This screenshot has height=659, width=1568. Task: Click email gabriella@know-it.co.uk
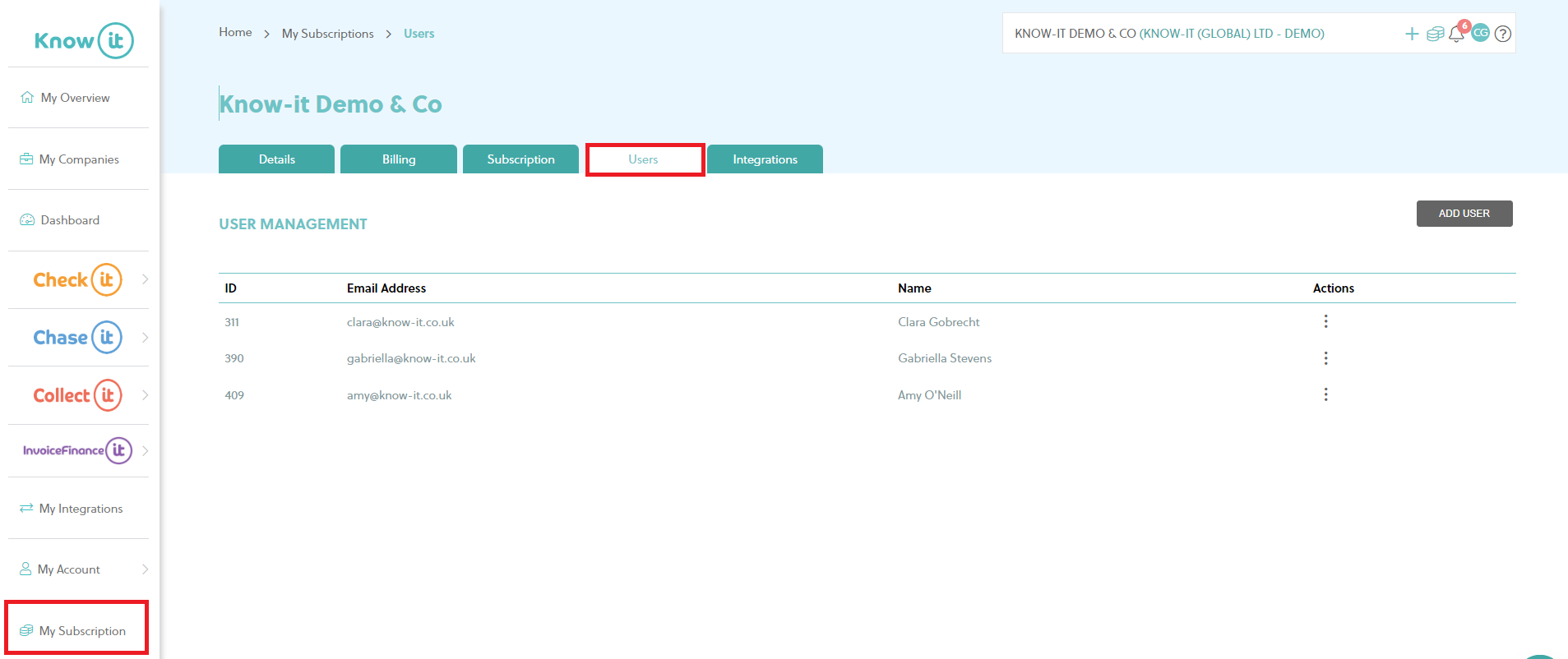click(x=411, y=358)
